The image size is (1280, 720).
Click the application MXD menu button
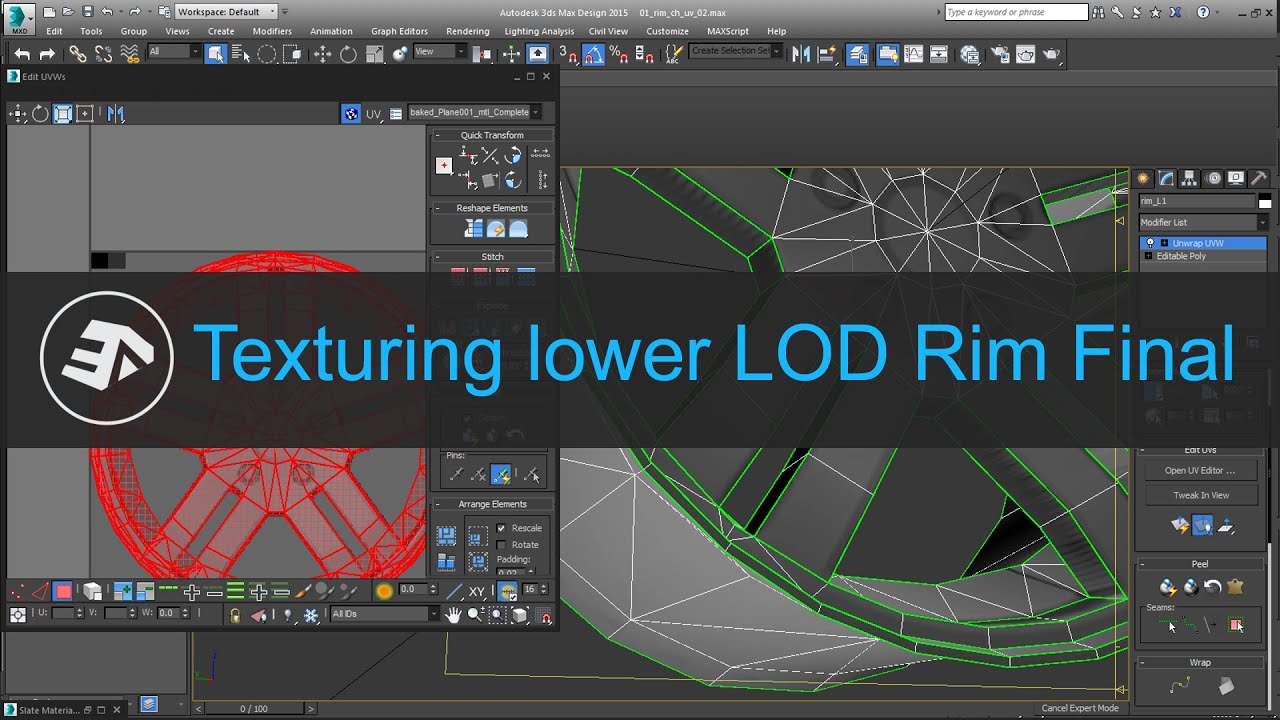tap(19, 17)
